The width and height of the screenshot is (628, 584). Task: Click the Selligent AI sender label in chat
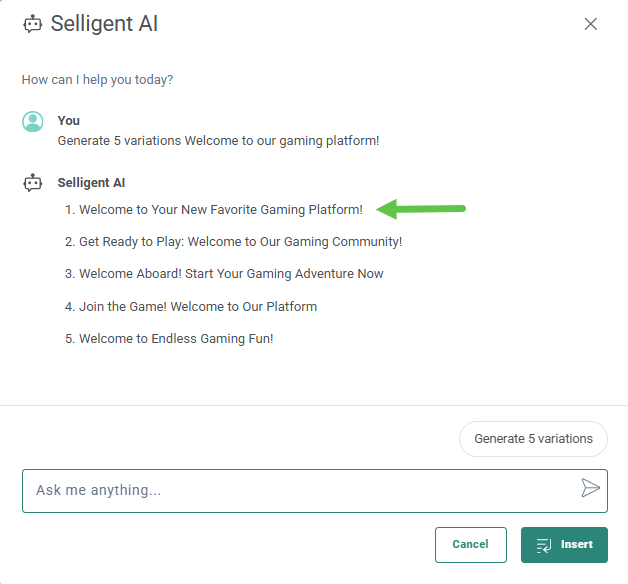pyautogui.click(x=91, y=183)
